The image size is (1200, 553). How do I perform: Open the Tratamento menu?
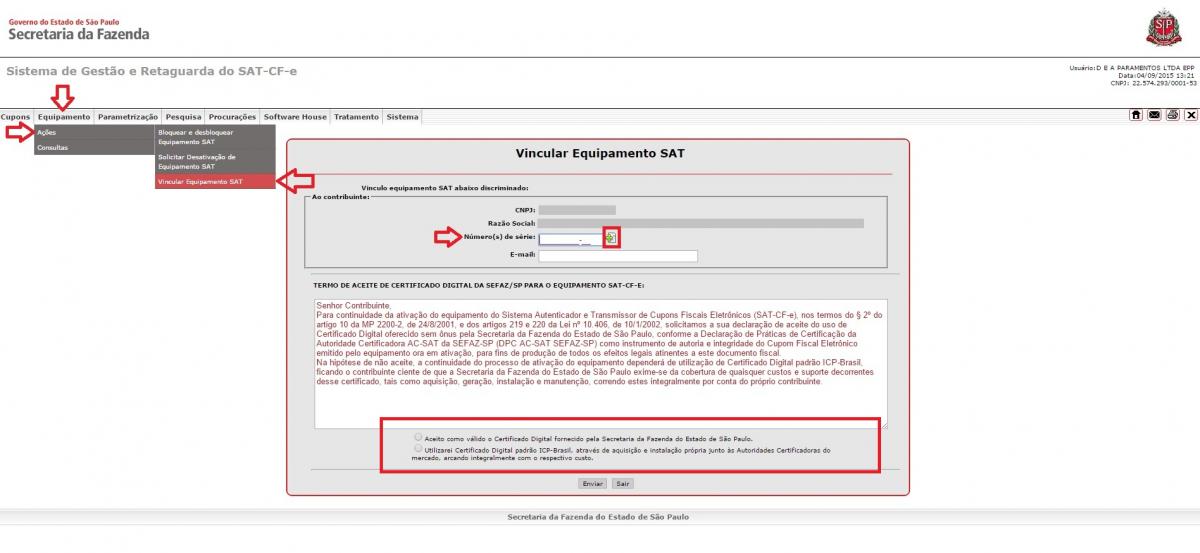[x=356, y=117]
